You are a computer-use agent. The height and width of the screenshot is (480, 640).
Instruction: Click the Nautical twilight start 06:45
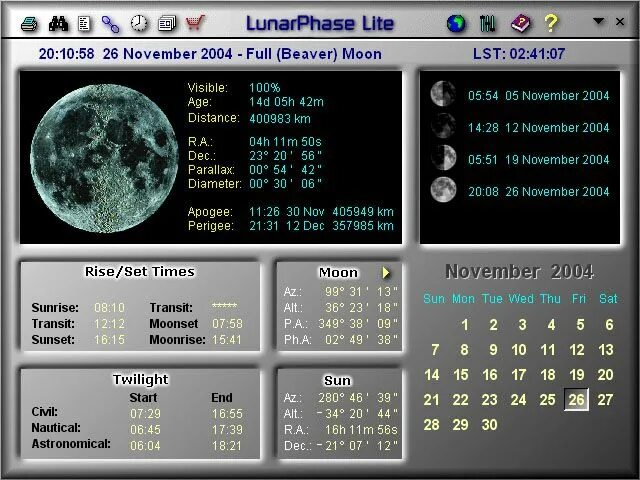pos(145,430)
